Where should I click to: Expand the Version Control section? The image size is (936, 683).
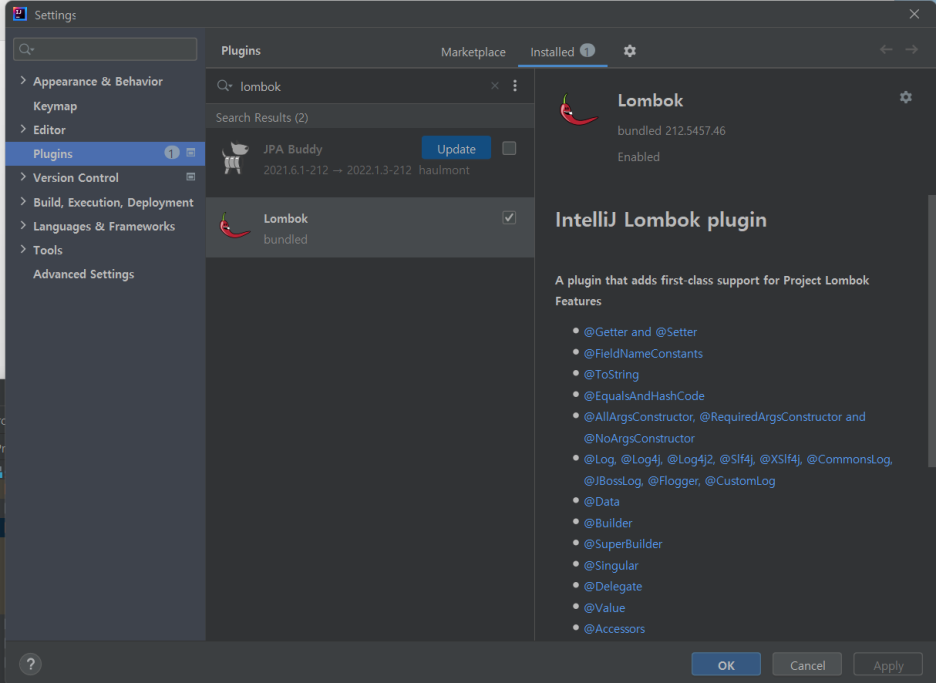pyautogui.click(x=23, y=177)
